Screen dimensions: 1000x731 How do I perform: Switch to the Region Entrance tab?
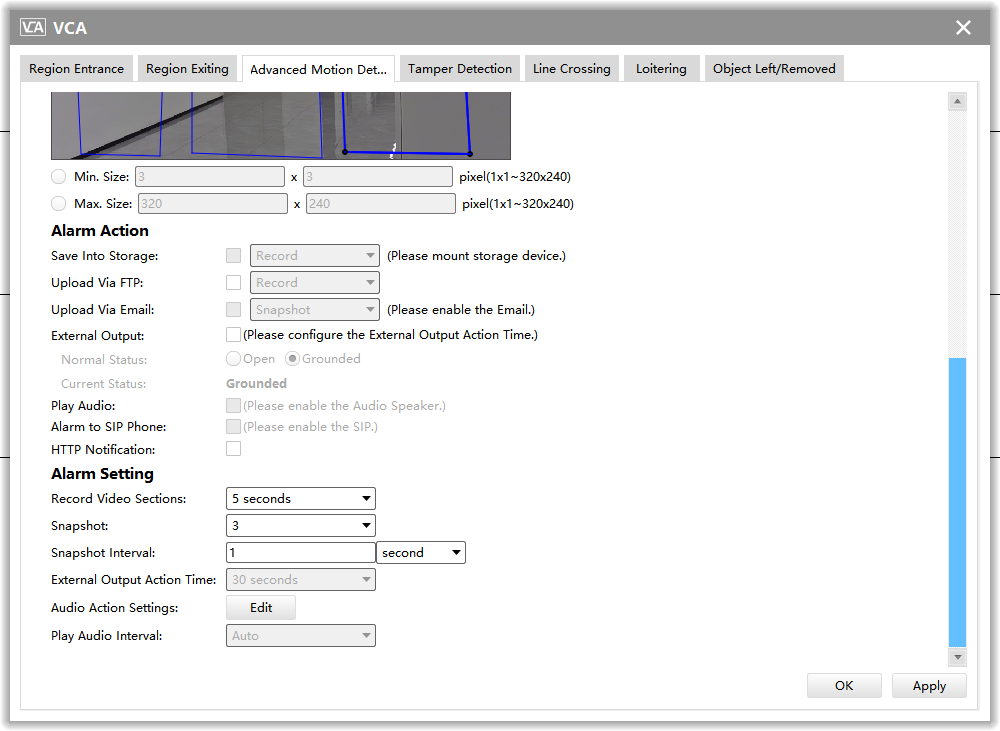click(x=77, y=68)
